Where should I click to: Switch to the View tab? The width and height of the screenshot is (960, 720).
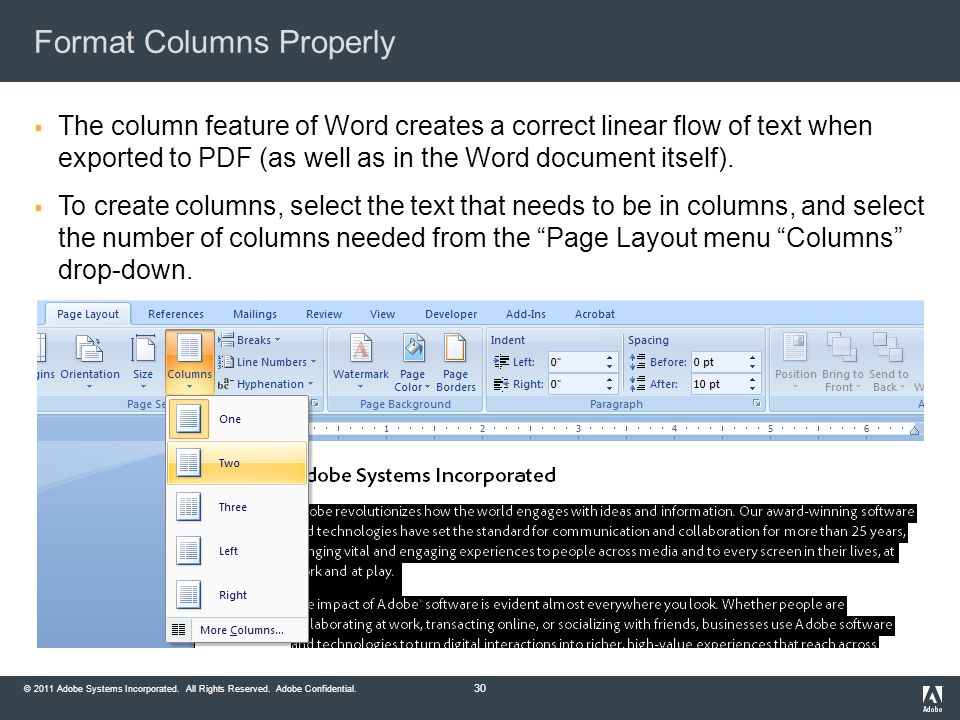(382, 314)
